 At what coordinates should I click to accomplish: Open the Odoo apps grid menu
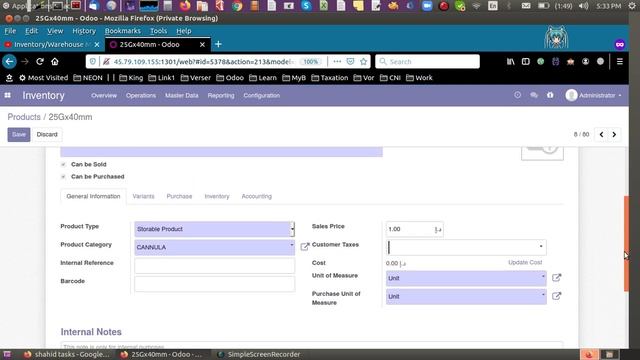[7, 95]
